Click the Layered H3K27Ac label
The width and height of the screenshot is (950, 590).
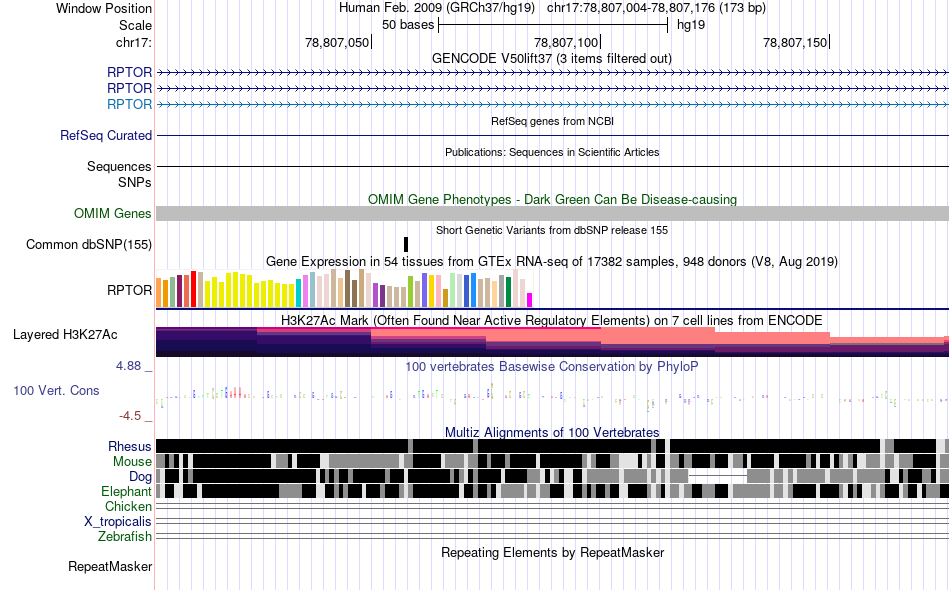pyautogui.click(x=65, y=334)
